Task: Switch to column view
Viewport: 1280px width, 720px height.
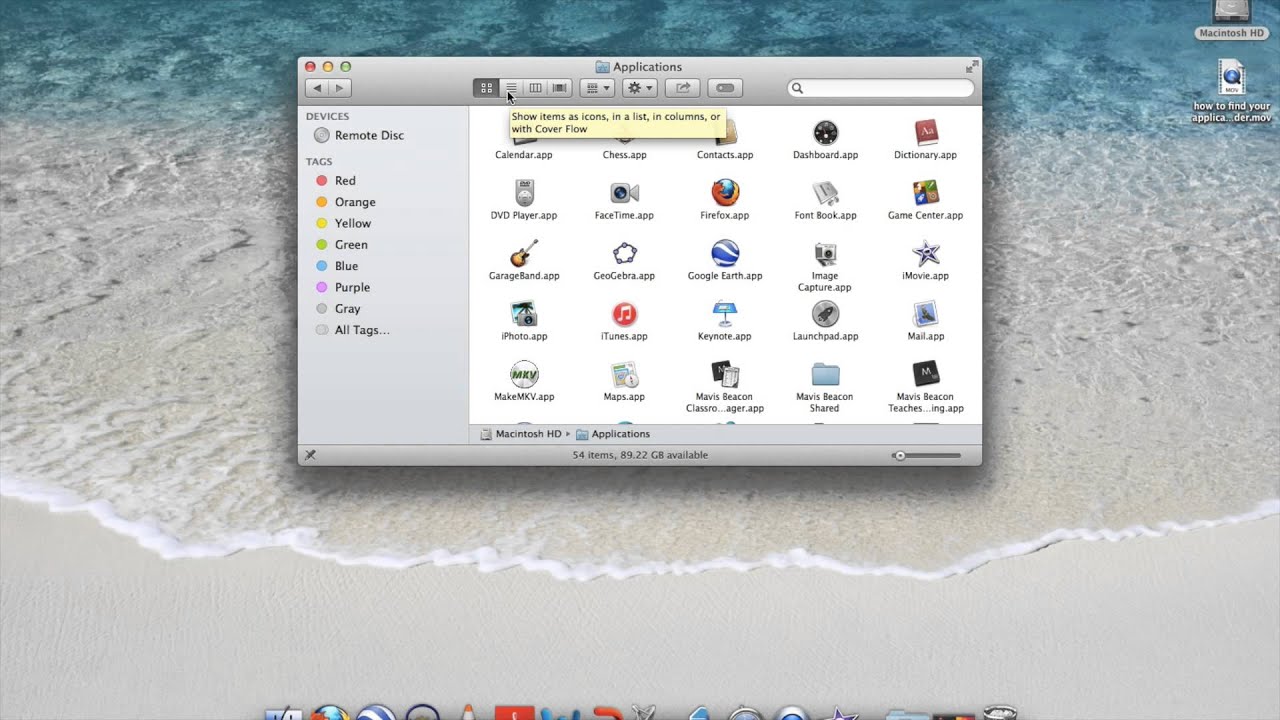Action: 535,88
